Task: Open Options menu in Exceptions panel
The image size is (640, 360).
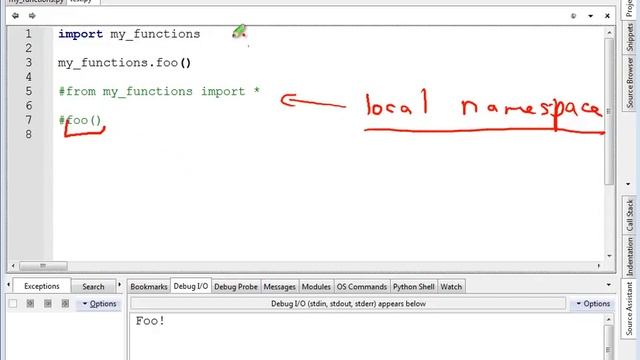Action: click(99, 304)
